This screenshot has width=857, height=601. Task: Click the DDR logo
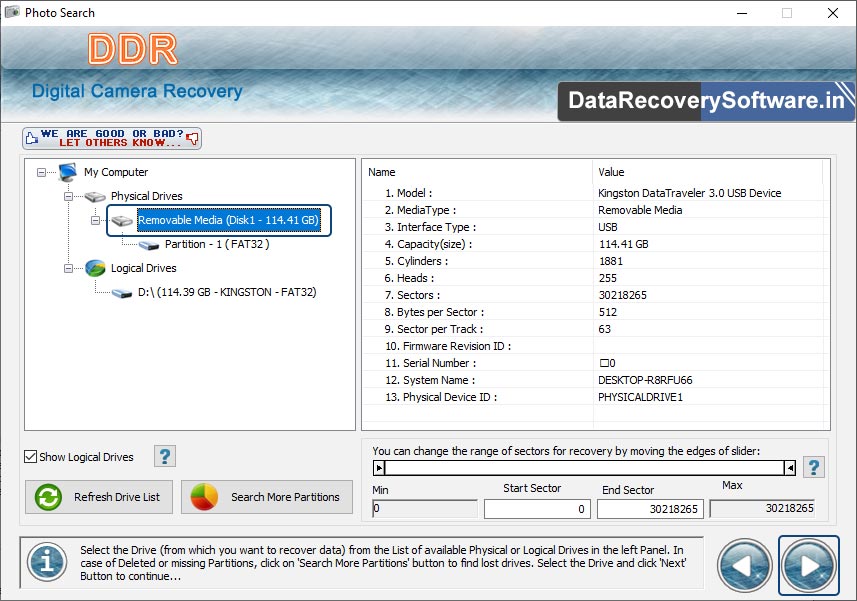pyautogui.click(x=133, y=49)
